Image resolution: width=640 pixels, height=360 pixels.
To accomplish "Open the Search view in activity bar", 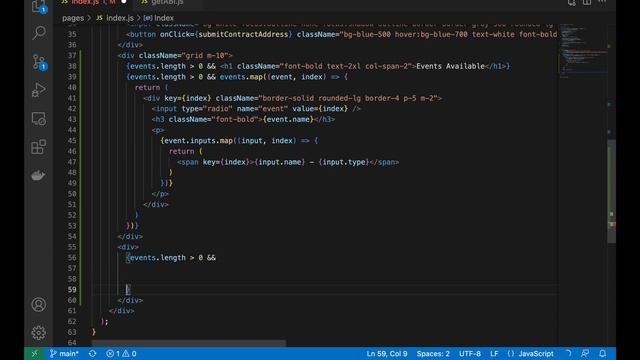I will [x=39, y=32].
